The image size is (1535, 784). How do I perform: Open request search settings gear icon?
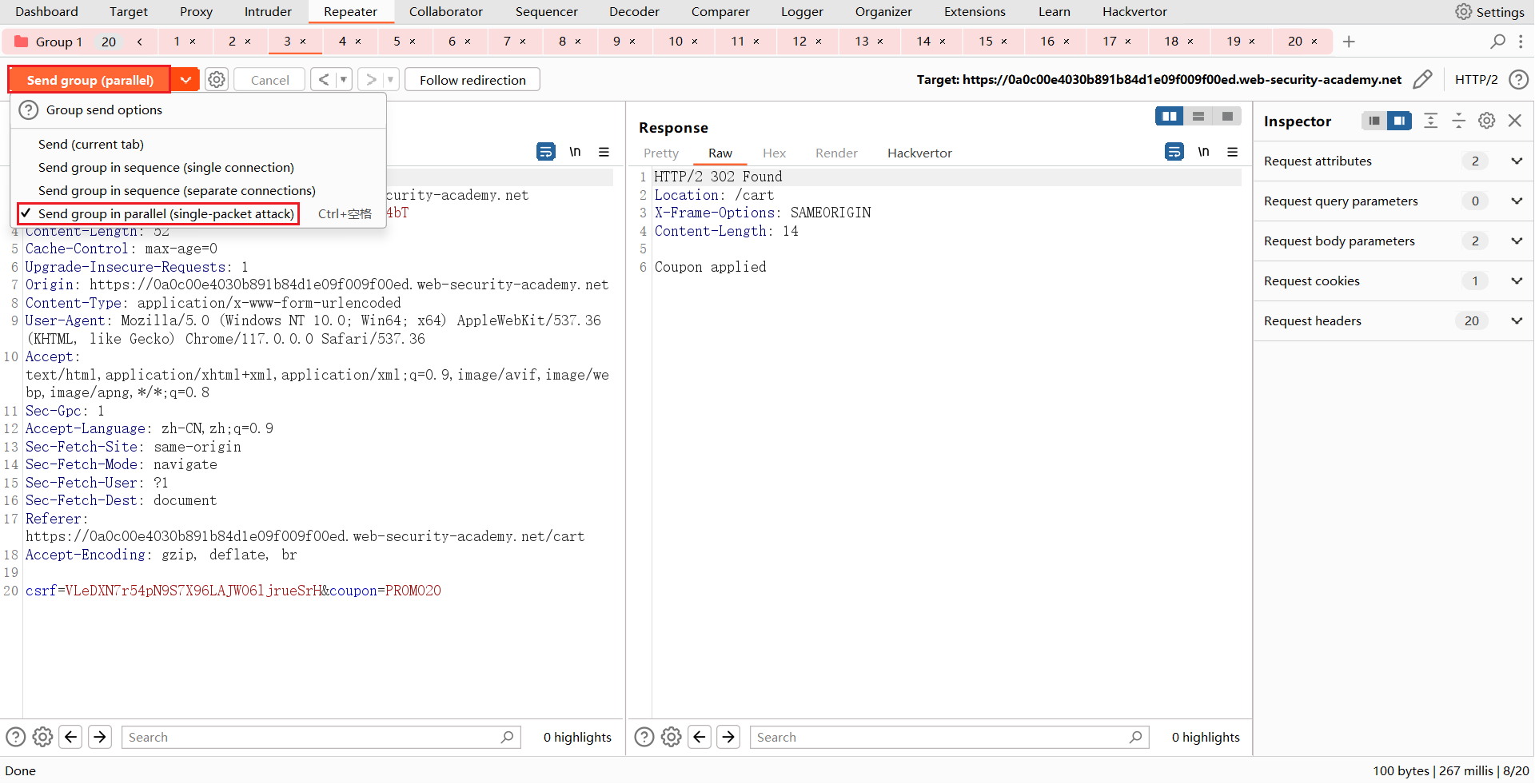pyautogui.click(x=43, y=737)
